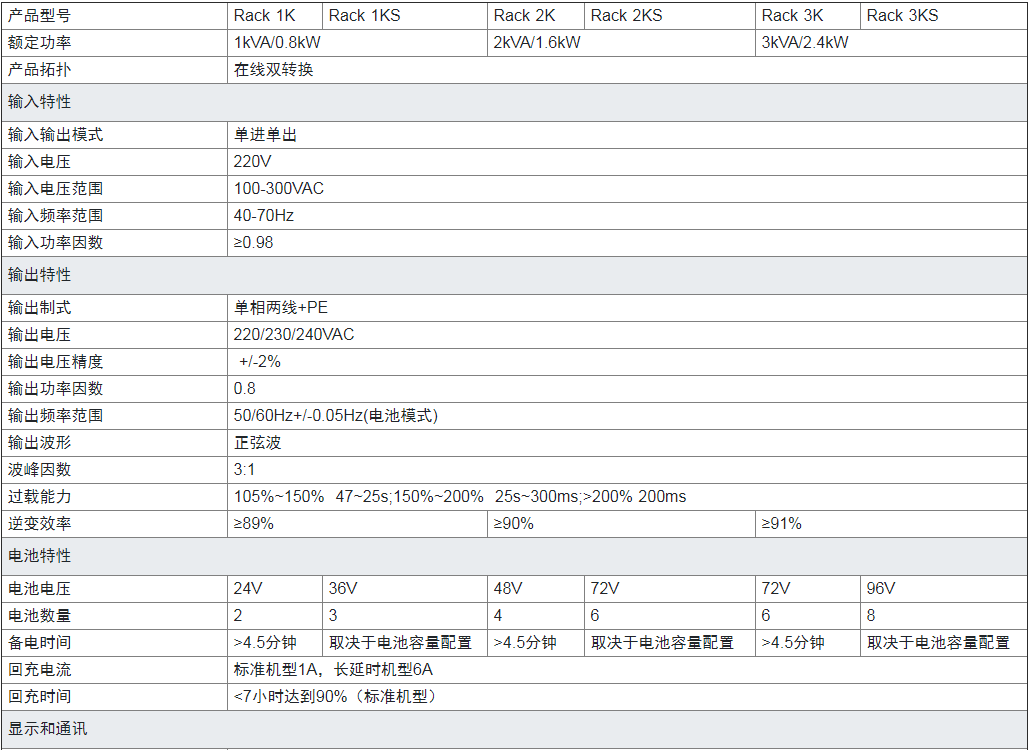Select the 2kVA/1.6kW rated power cell
The height and width of the screenshot is (750, 1029).
click(x=537, y=42)
